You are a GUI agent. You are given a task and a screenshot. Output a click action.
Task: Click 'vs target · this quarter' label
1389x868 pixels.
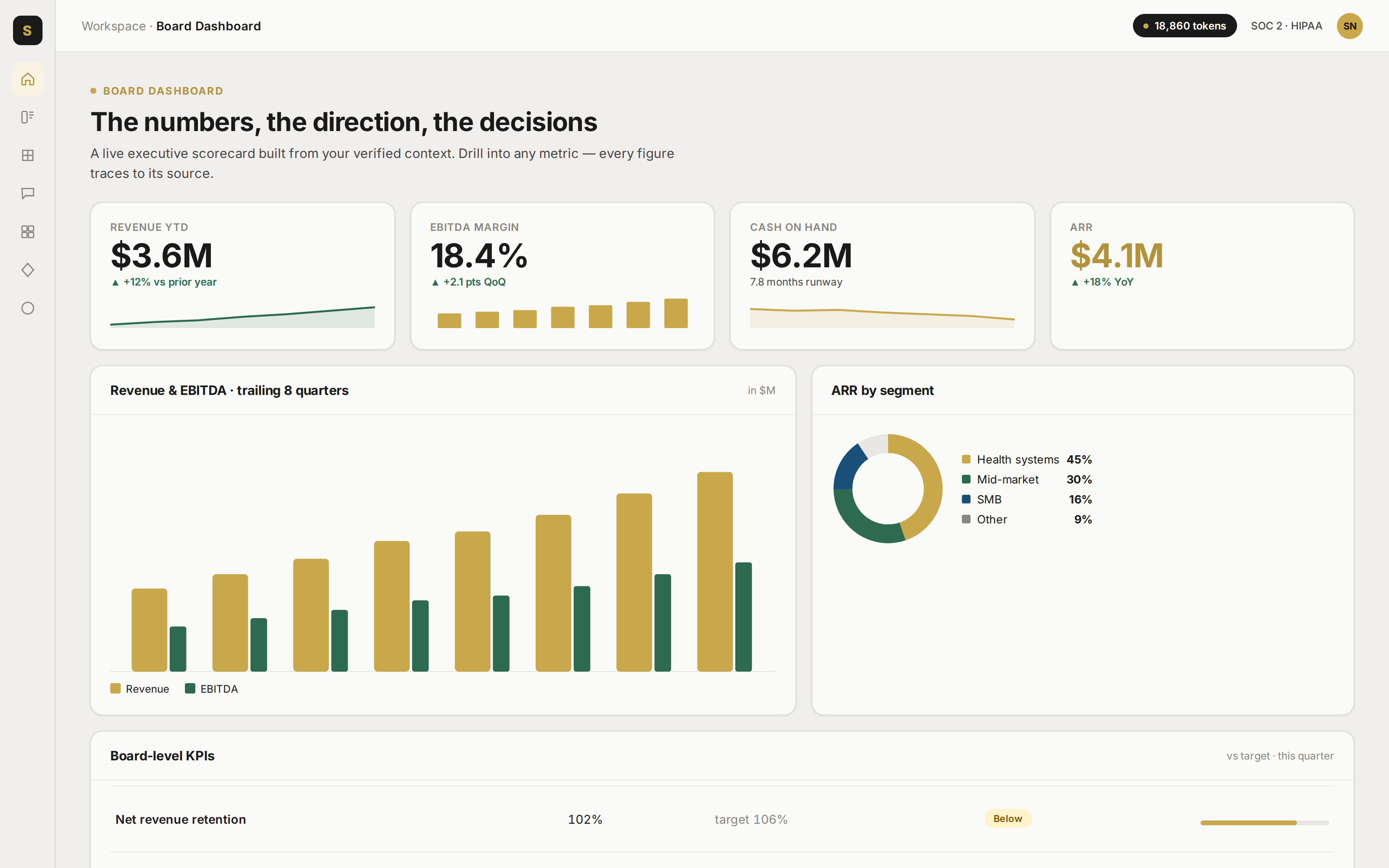coord(1280,756)
